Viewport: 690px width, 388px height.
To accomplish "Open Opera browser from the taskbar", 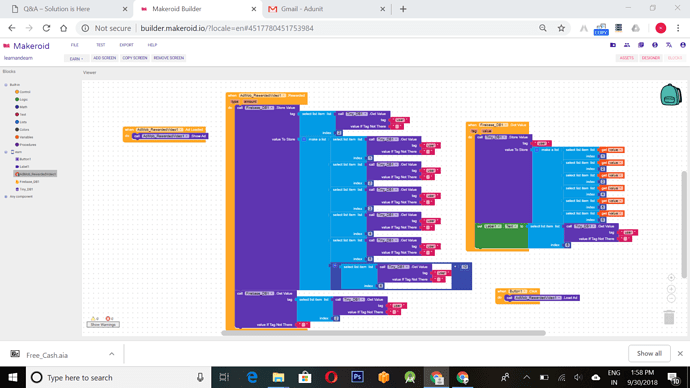I will [x=331, y=377].
